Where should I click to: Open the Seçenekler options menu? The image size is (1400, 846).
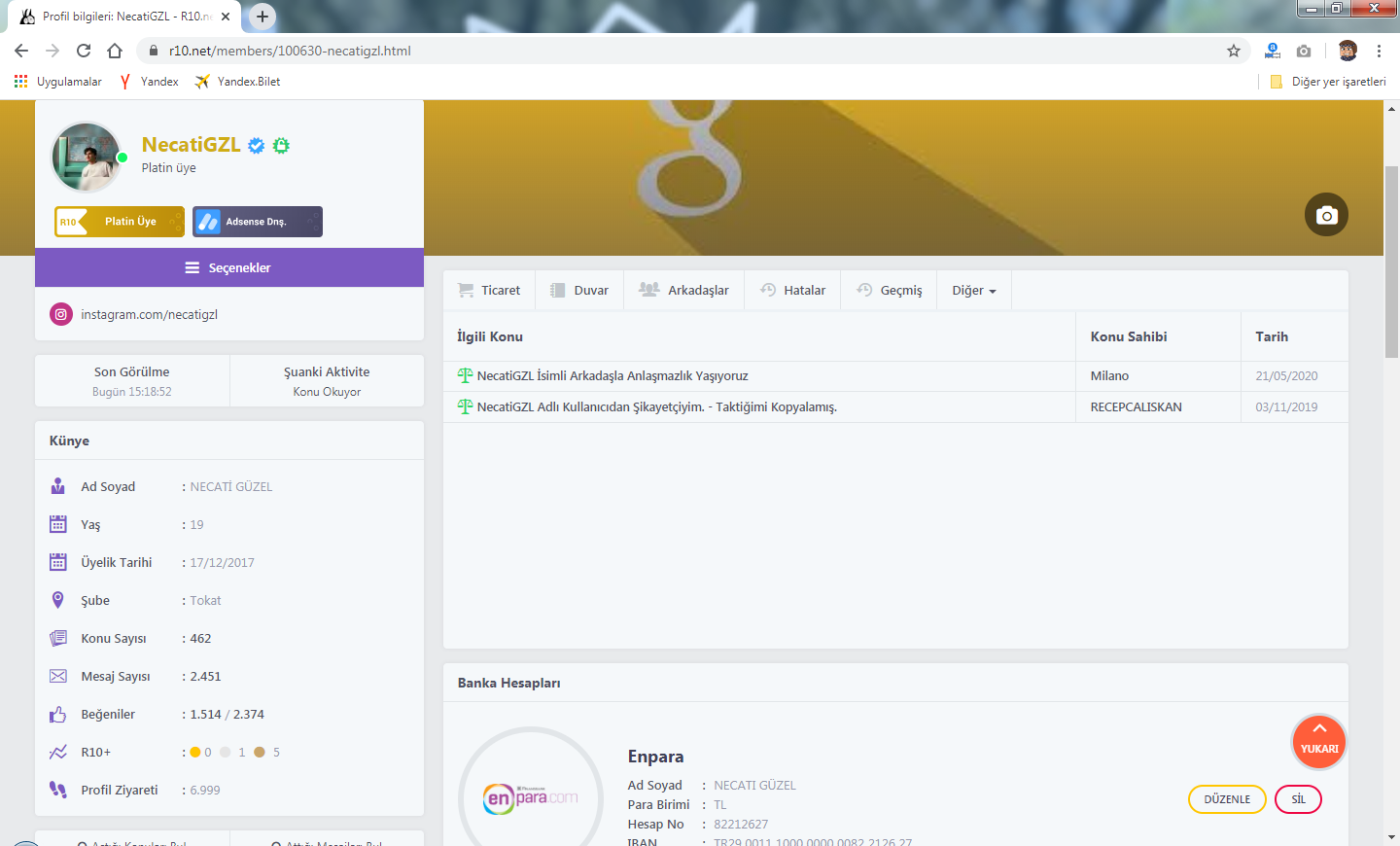tap(229, 267)
